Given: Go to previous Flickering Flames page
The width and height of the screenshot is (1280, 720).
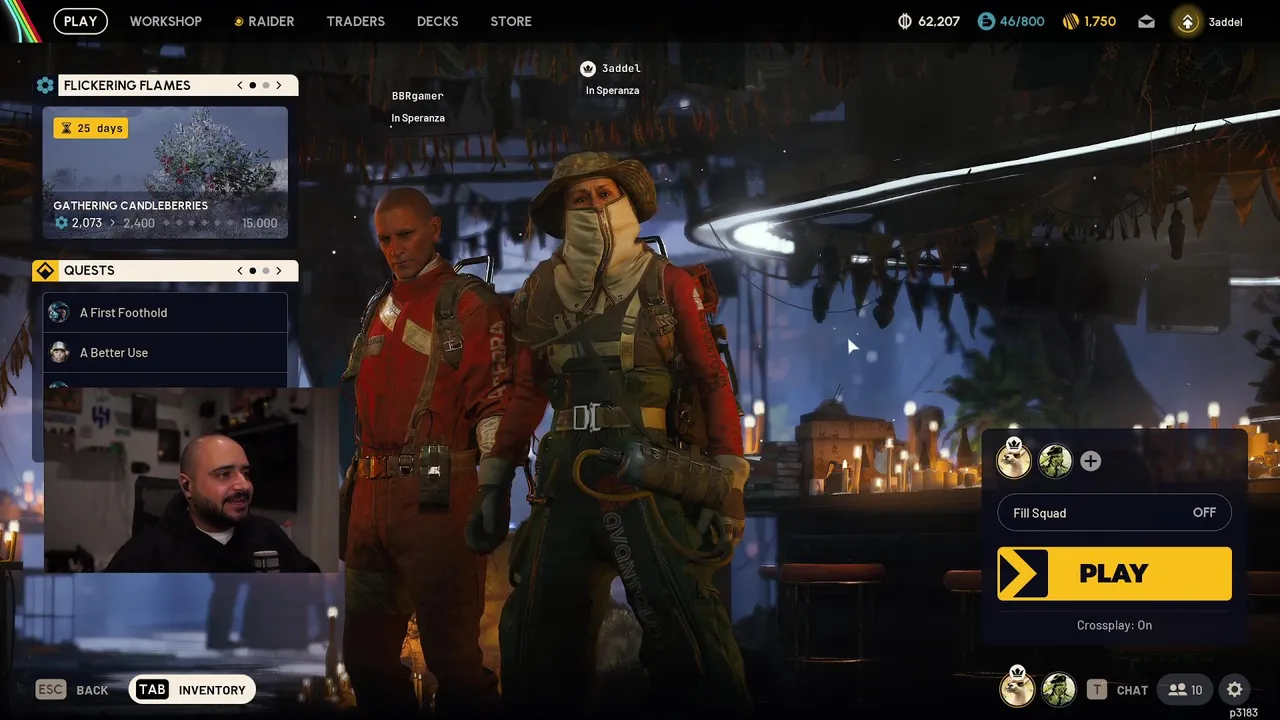Looking at the screenshot, I should coord(240,85).
